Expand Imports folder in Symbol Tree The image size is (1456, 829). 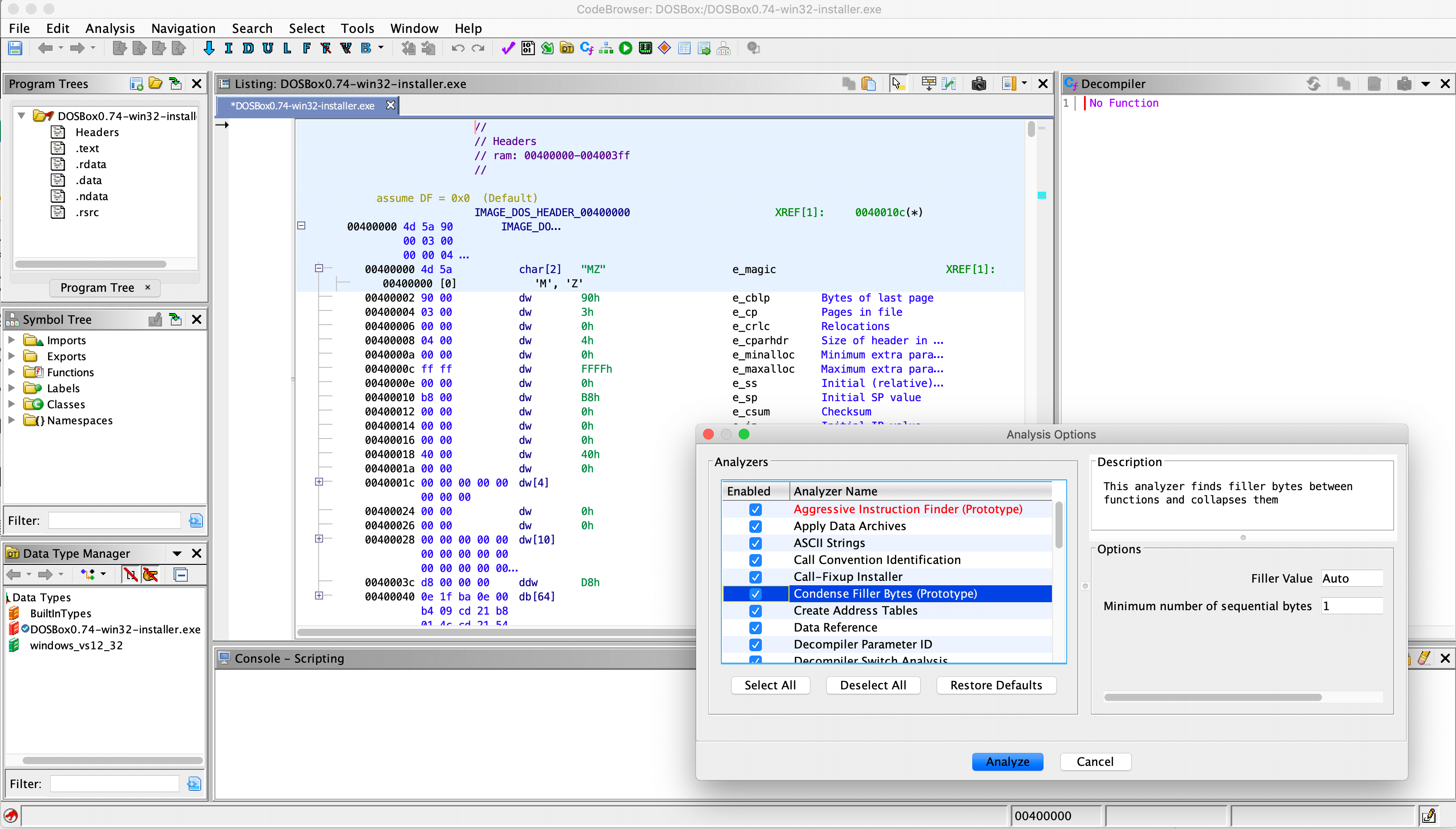pos(12,340)
